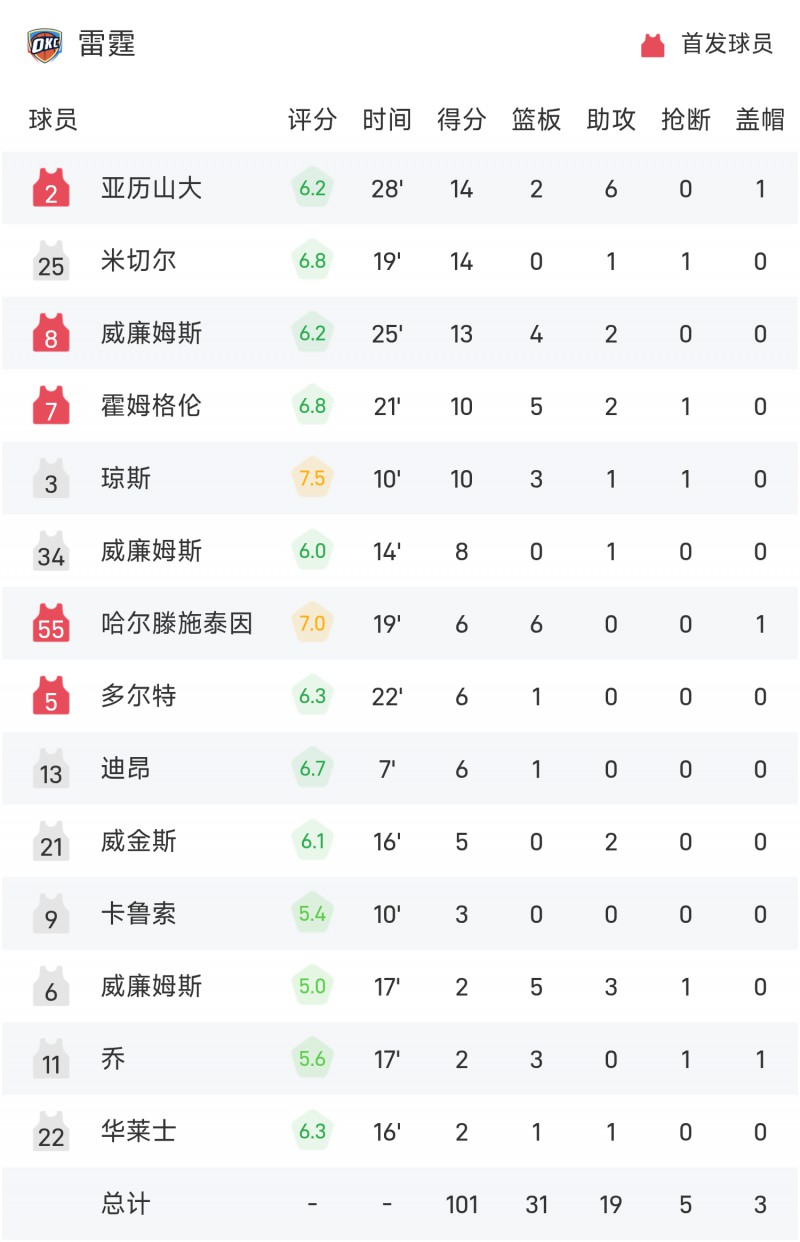Select the 篮板 column header
The width and height of the screenshot is (800, 1242).
pyautogui.click(x=537, y=120)
